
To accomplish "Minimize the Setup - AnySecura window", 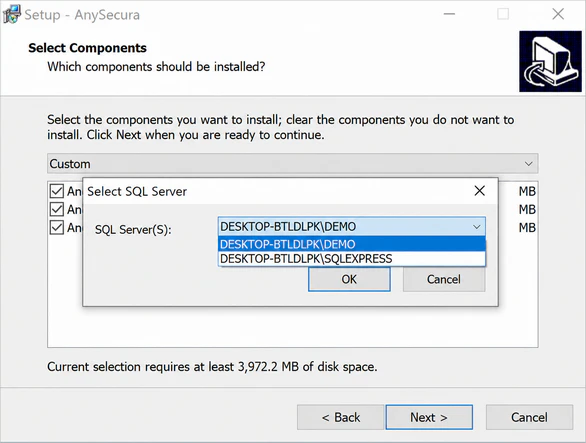I will 449,14.
